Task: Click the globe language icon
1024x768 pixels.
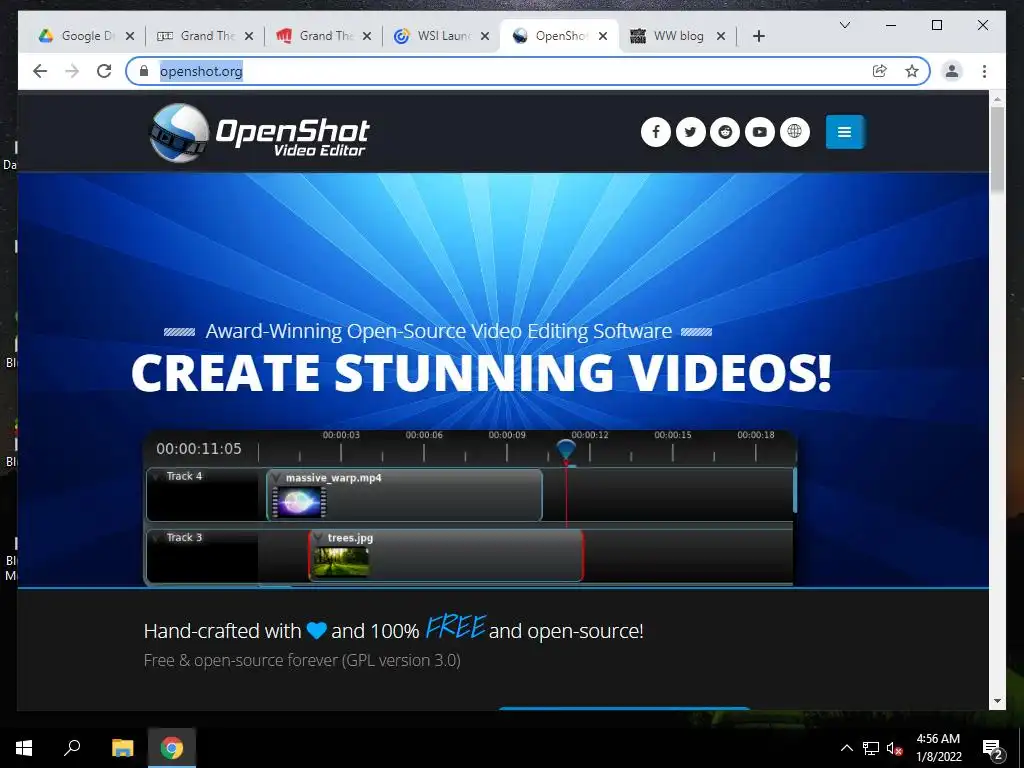Action: coord(794,132)
